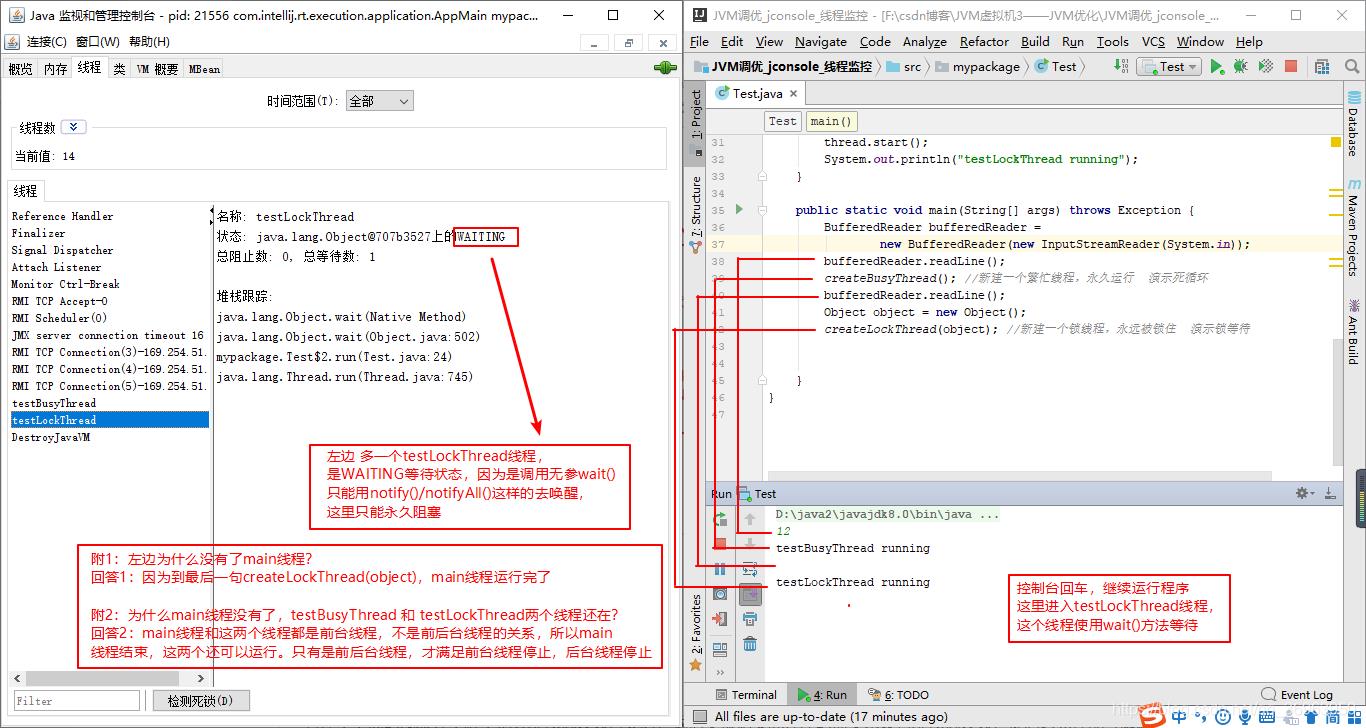
Task: Click the mypackage breadcrumb in the navigation bar
Action: [x=978, y=67]
